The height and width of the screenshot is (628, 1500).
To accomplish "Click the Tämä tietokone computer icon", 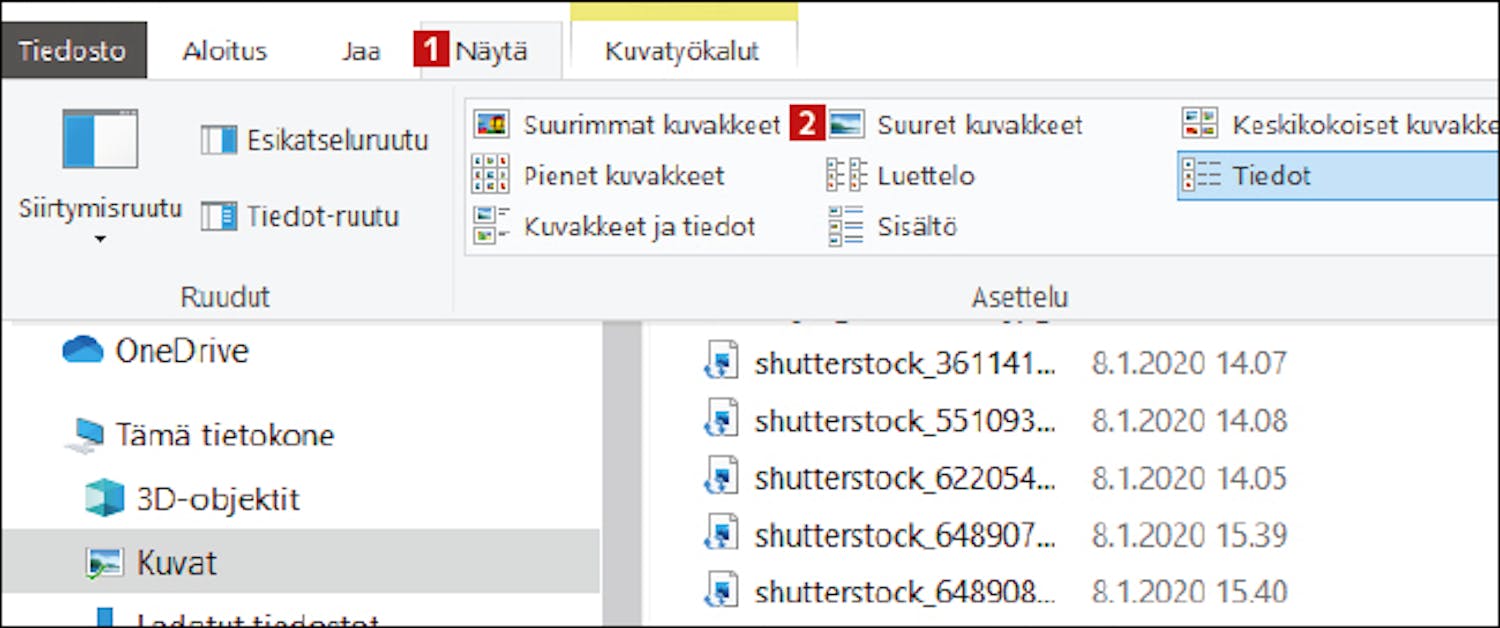I will pos(84,435).
